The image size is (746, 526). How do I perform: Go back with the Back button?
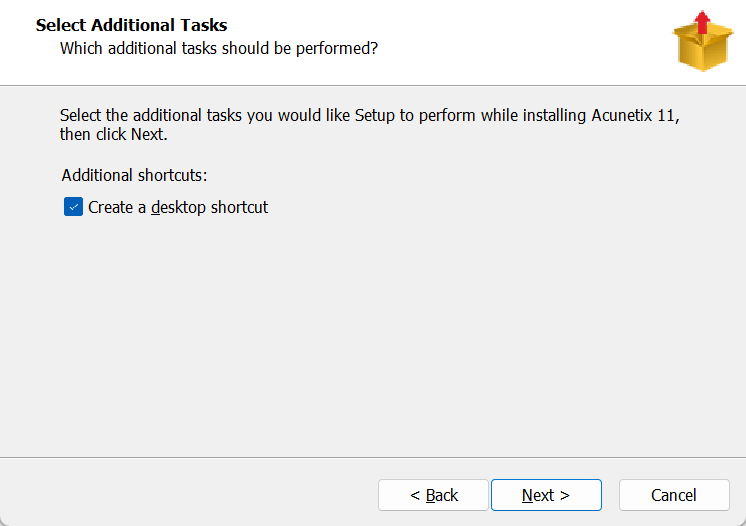point(433,495)
